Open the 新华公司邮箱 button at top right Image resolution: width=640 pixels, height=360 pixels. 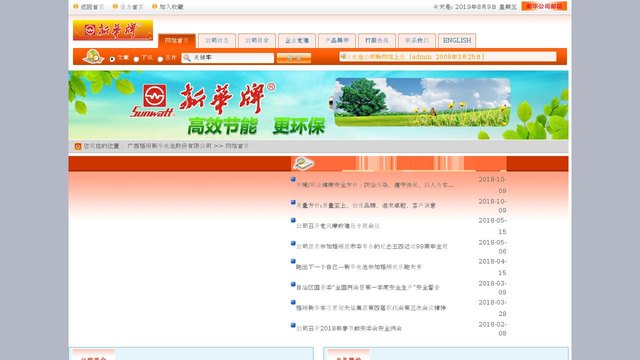click(544, 6)
